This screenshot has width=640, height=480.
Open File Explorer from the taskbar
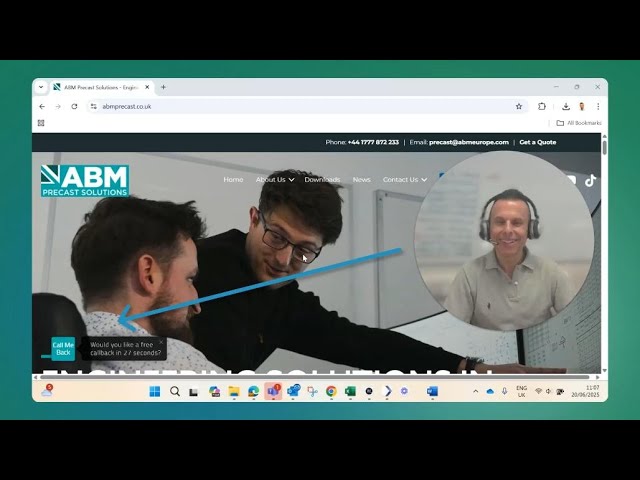(234, 391)
